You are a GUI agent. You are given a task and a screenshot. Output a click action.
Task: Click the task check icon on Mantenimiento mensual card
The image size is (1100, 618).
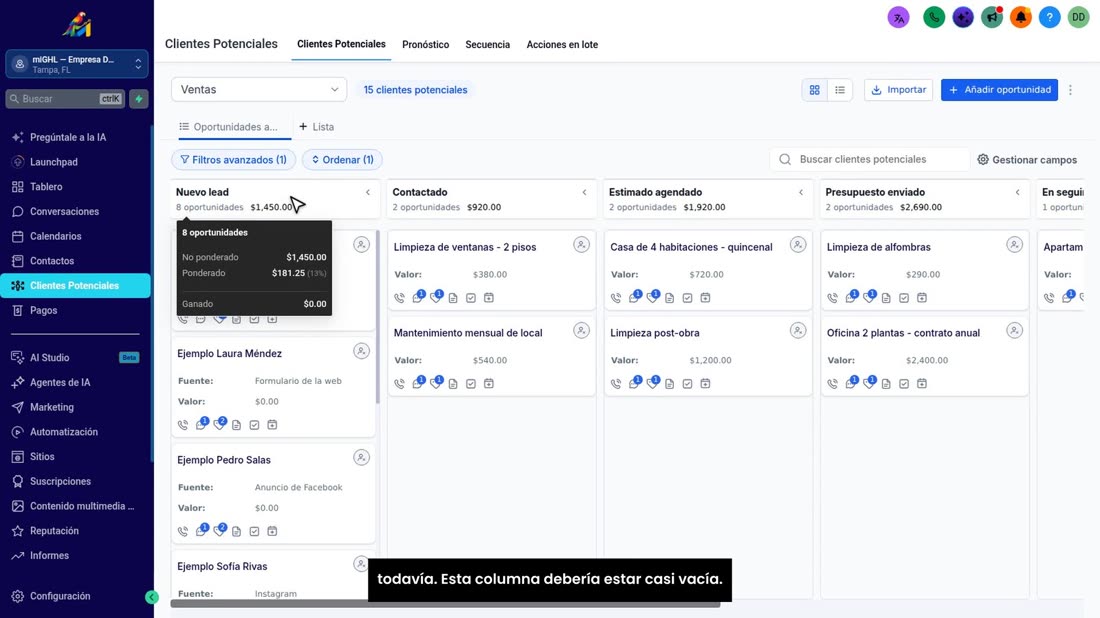(471, 384)
